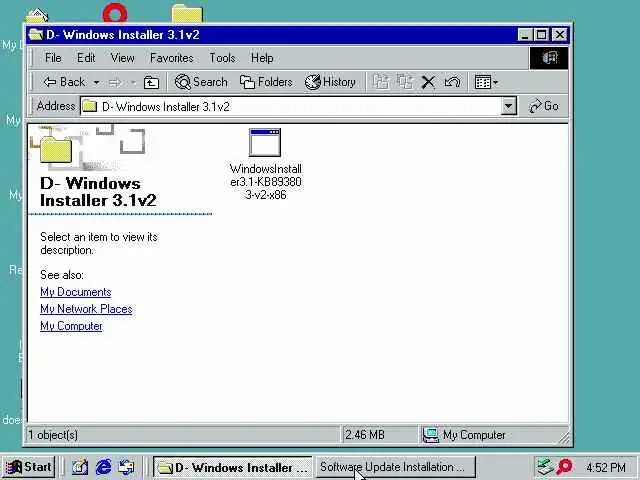This screenshot has width=640, height=480.
Task: Click the 4:52 PM taskbar clock
Action: [x=606, y=467]
